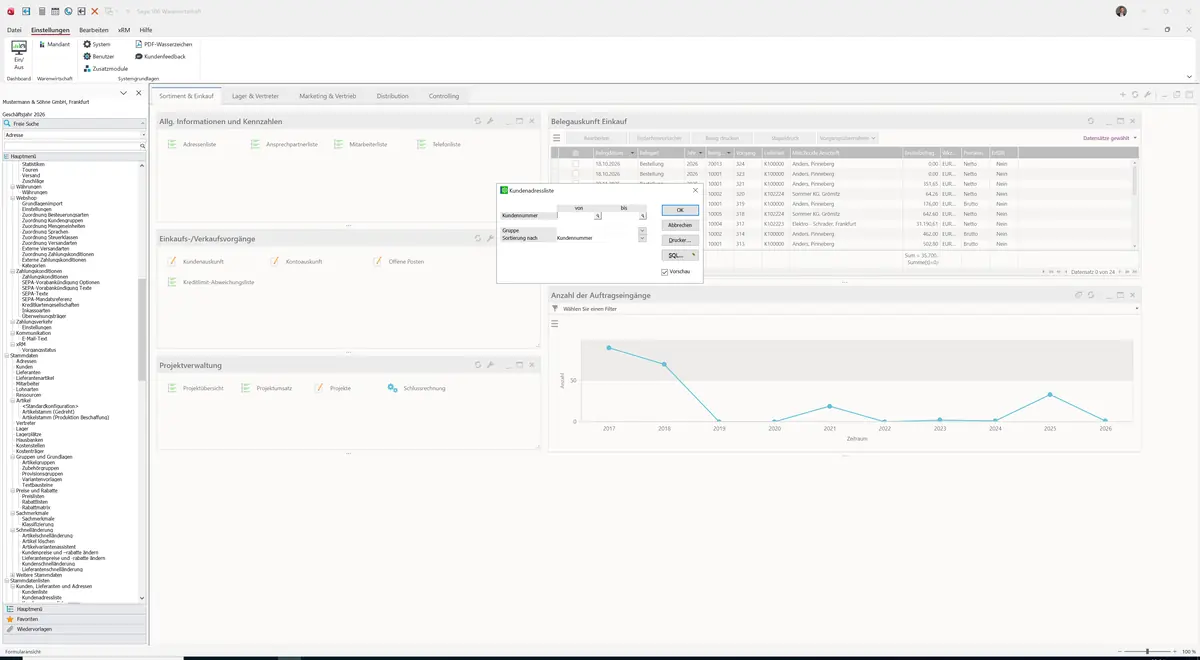Select Kundenadressliste in the navigation tree
The image size is (1200, 660).
pyautogui.click(x=41, y=598)
